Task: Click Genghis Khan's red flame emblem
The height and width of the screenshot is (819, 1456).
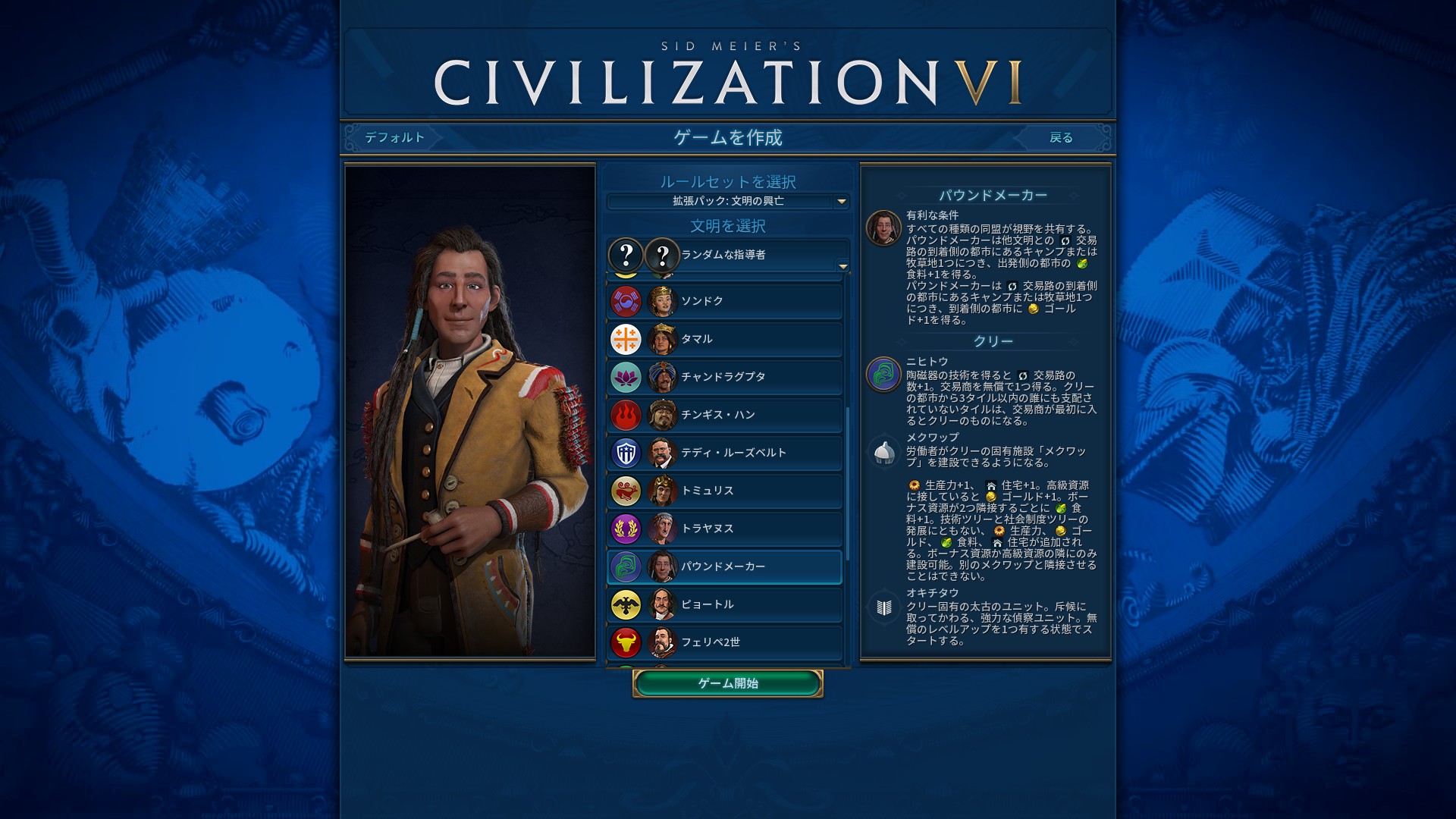Action: click(626, 415)
